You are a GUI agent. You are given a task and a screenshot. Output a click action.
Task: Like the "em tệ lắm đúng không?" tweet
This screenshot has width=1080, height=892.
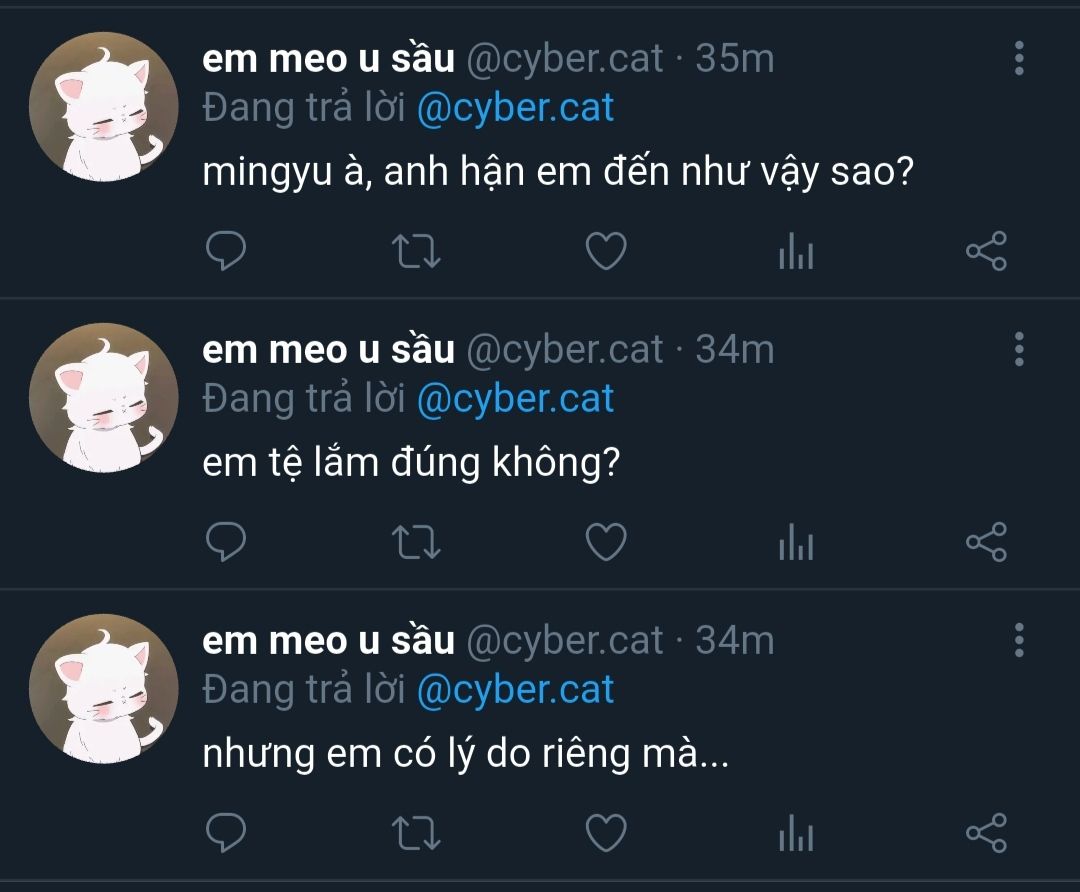tap(605, 542)
